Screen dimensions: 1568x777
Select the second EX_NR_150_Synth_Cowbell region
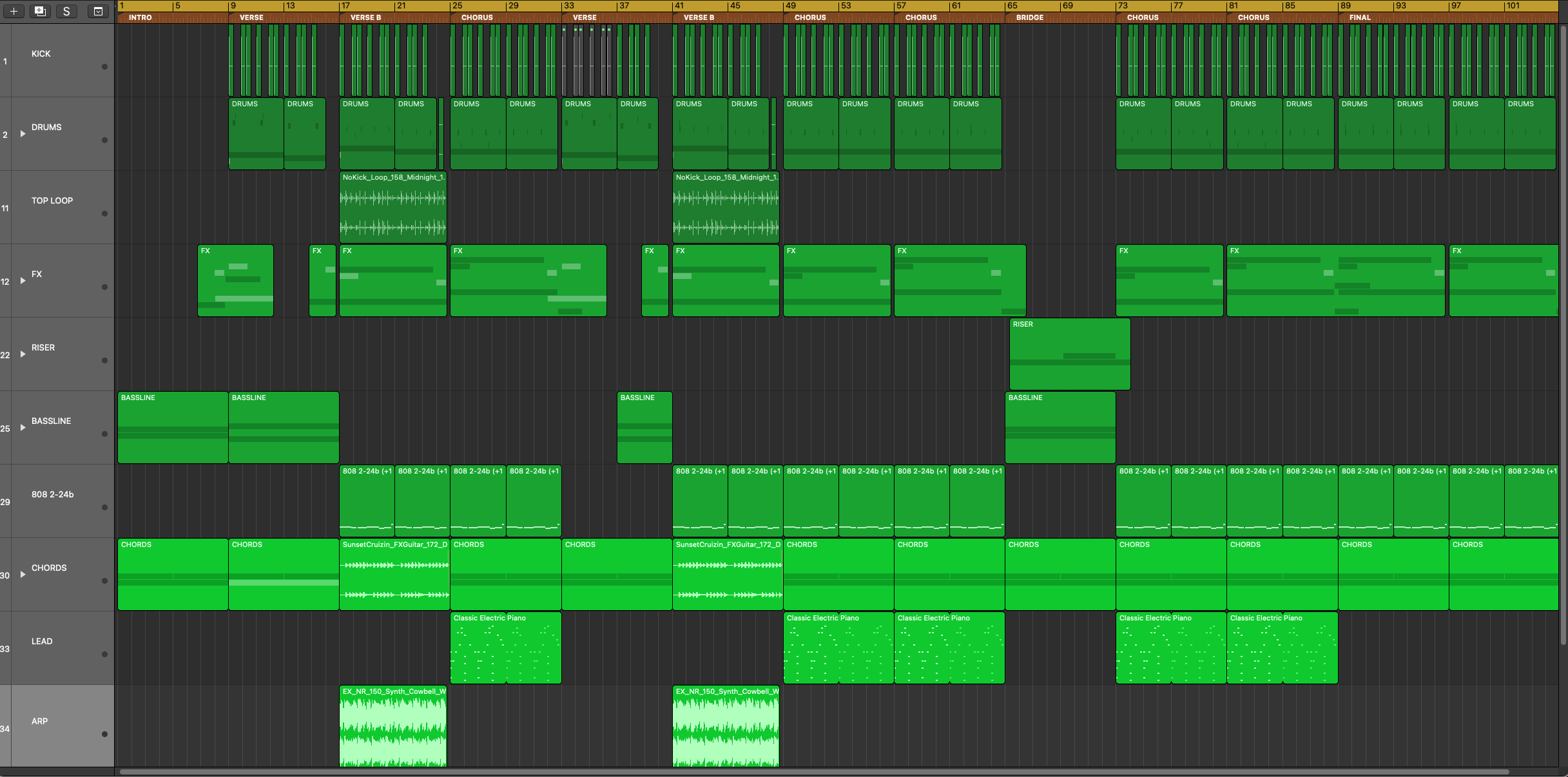pos(726,726)
